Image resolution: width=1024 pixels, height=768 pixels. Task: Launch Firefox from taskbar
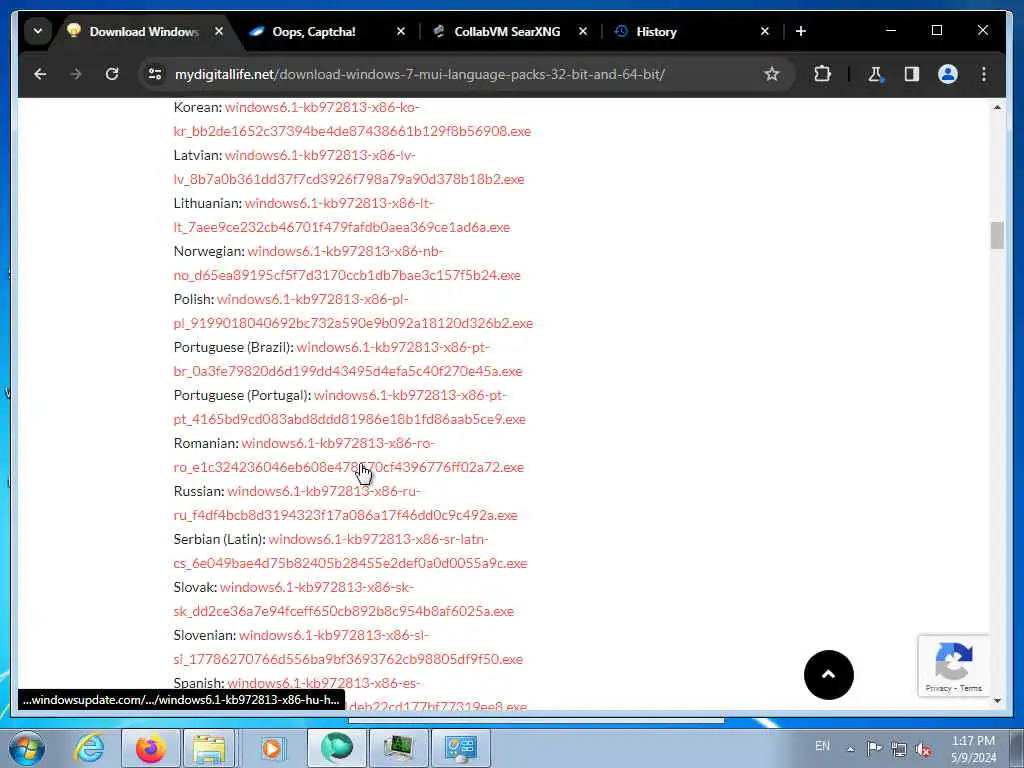[x=150, y=748]
